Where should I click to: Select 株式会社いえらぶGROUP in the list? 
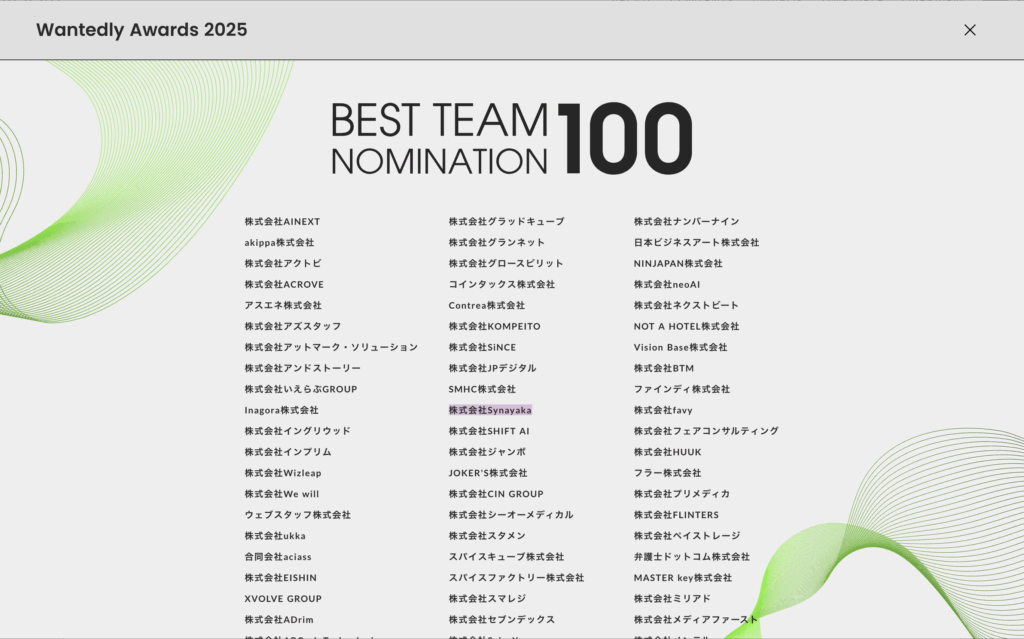(x=300, y=389)
